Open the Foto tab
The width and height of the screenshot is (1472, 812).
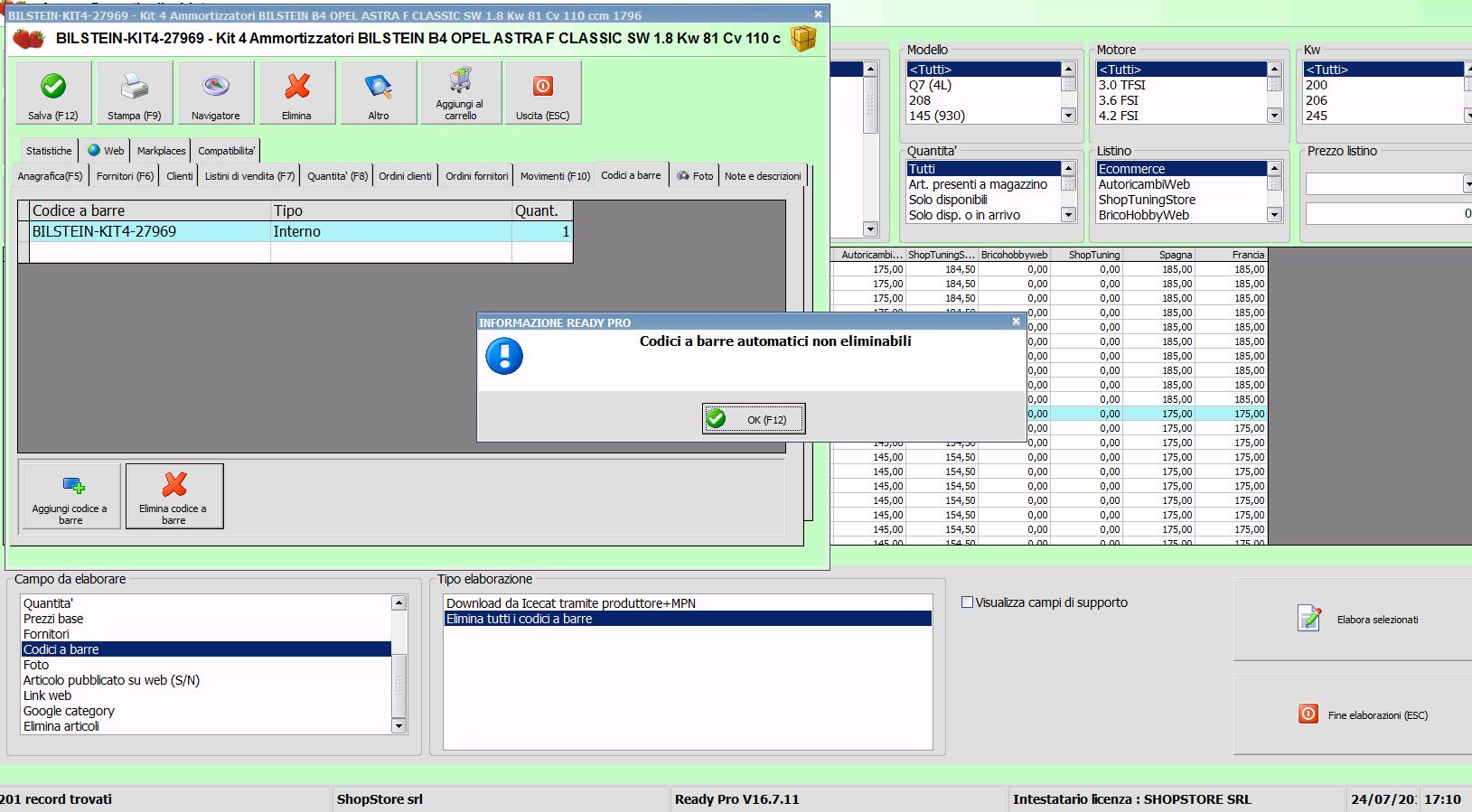pyautogui.click(x=695, y=176)
